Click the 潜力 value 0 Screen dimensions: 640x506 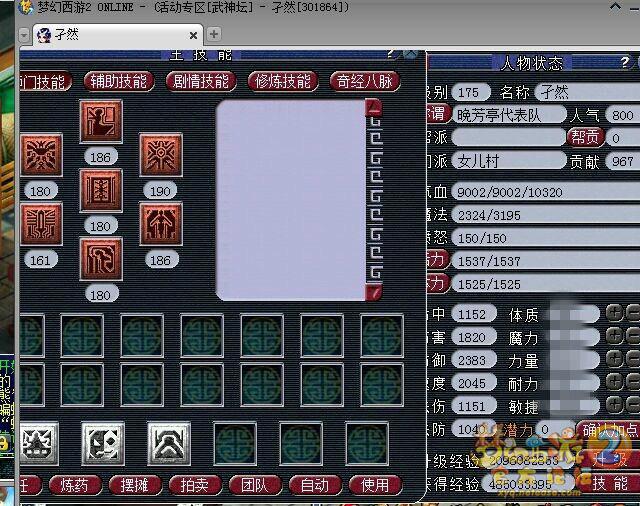(553, 429)
